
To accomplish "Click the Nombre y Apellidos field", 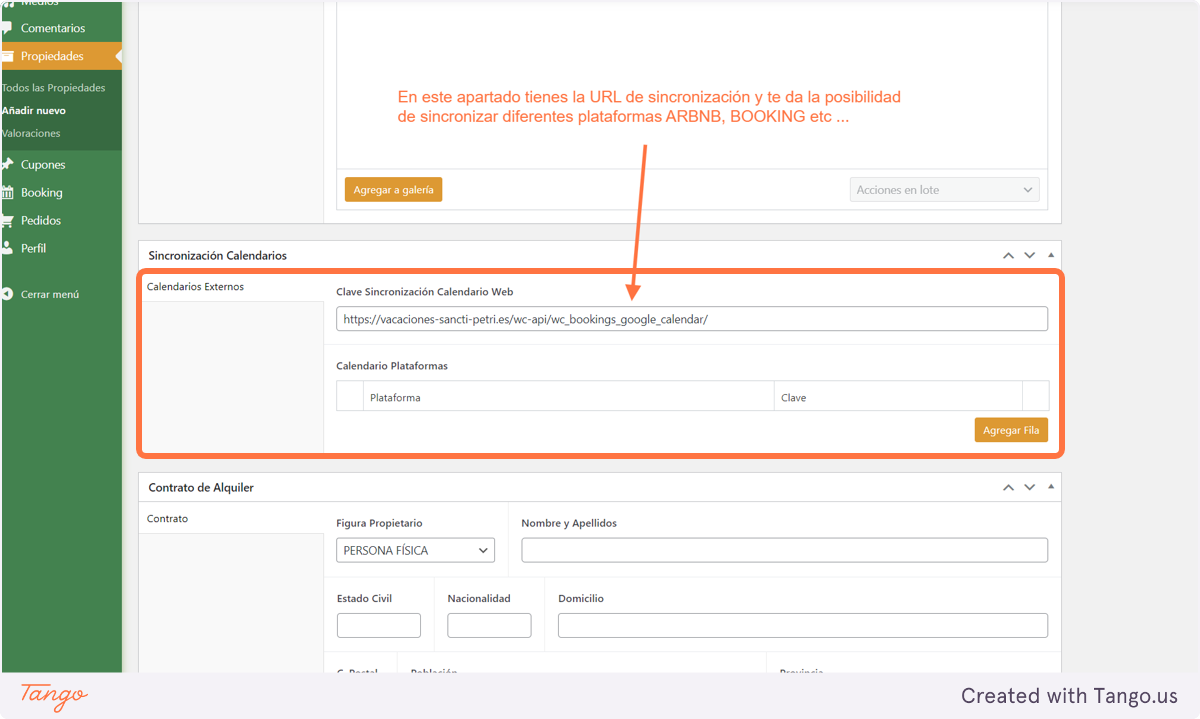I will click(x=785, y=550).
